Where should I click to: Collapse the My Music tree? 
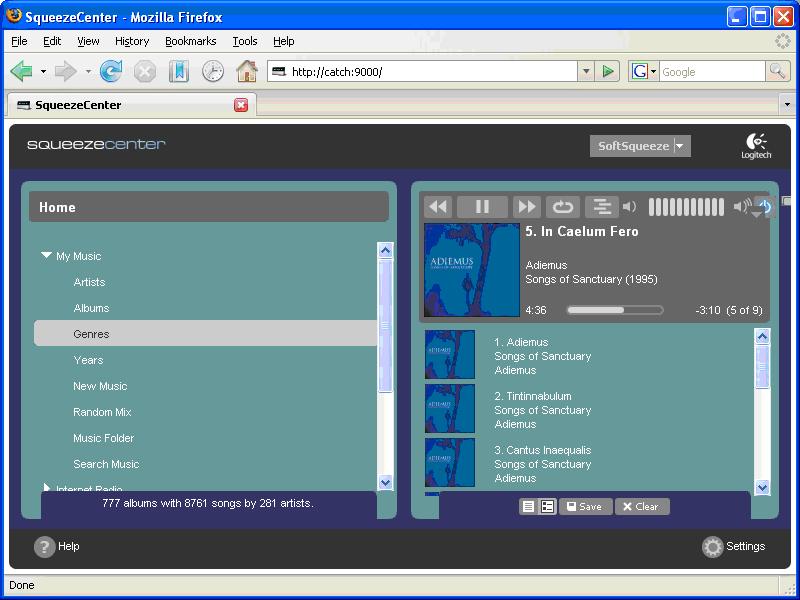[46, 256]
